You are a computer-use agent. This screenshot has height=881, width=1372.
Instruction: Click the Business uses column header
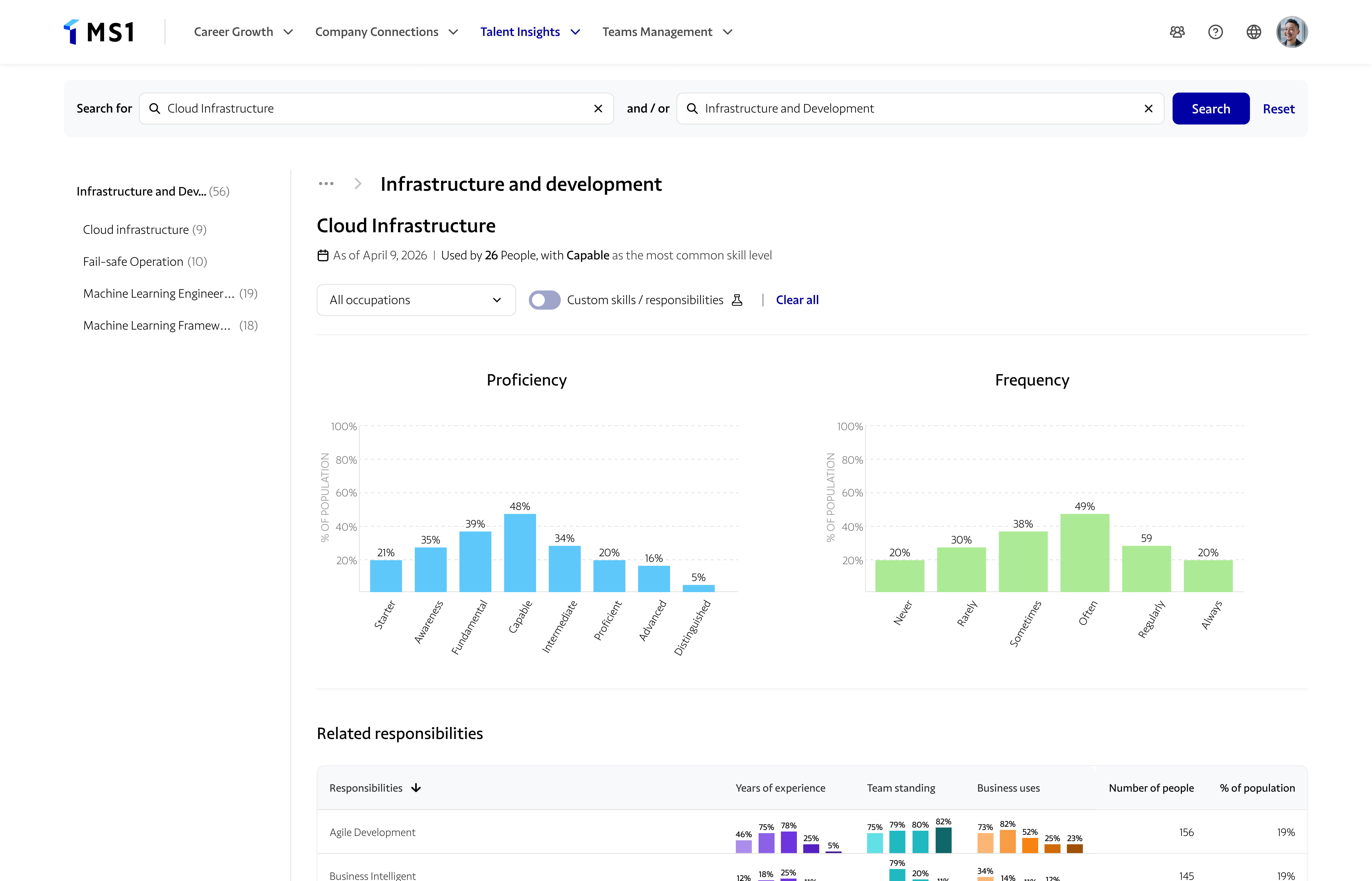tap(1008, 788)
